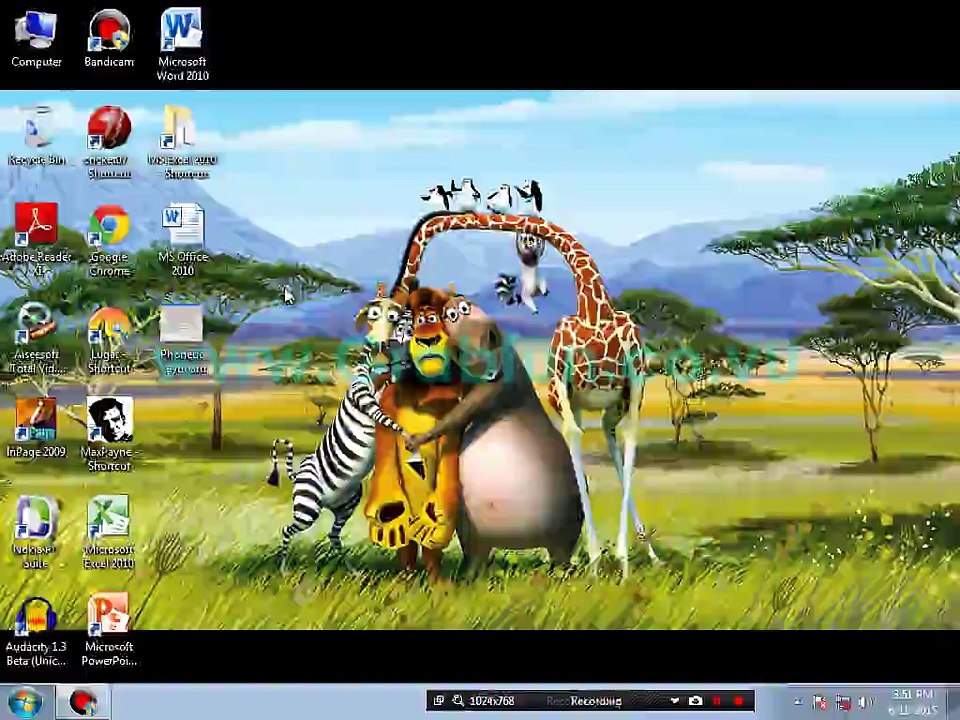Image resolution: width=960 pixels, height=720 pixels.
Task: Click the Bandicam taskbar button
Action: pos(83,702)
